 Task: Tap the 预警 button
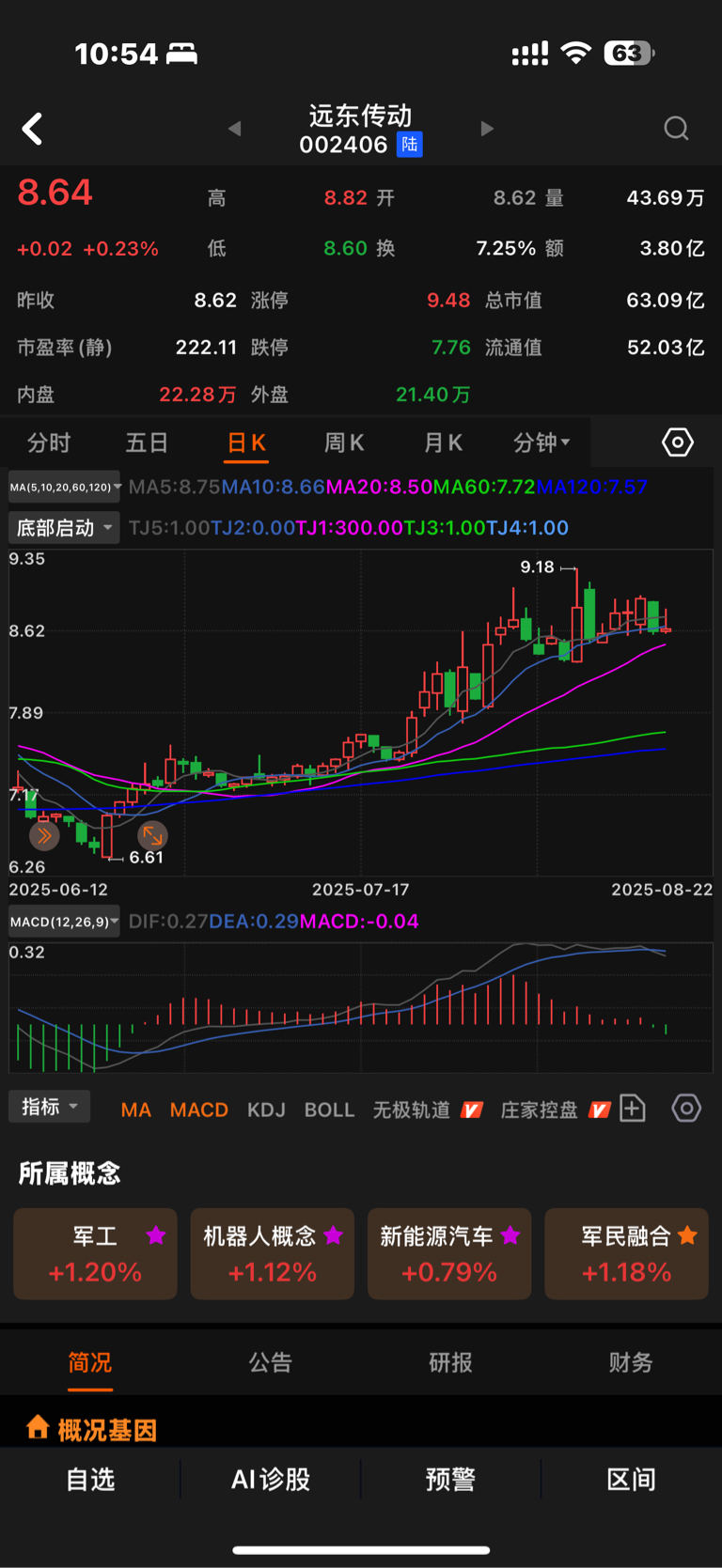click(x=450, y=1480)
